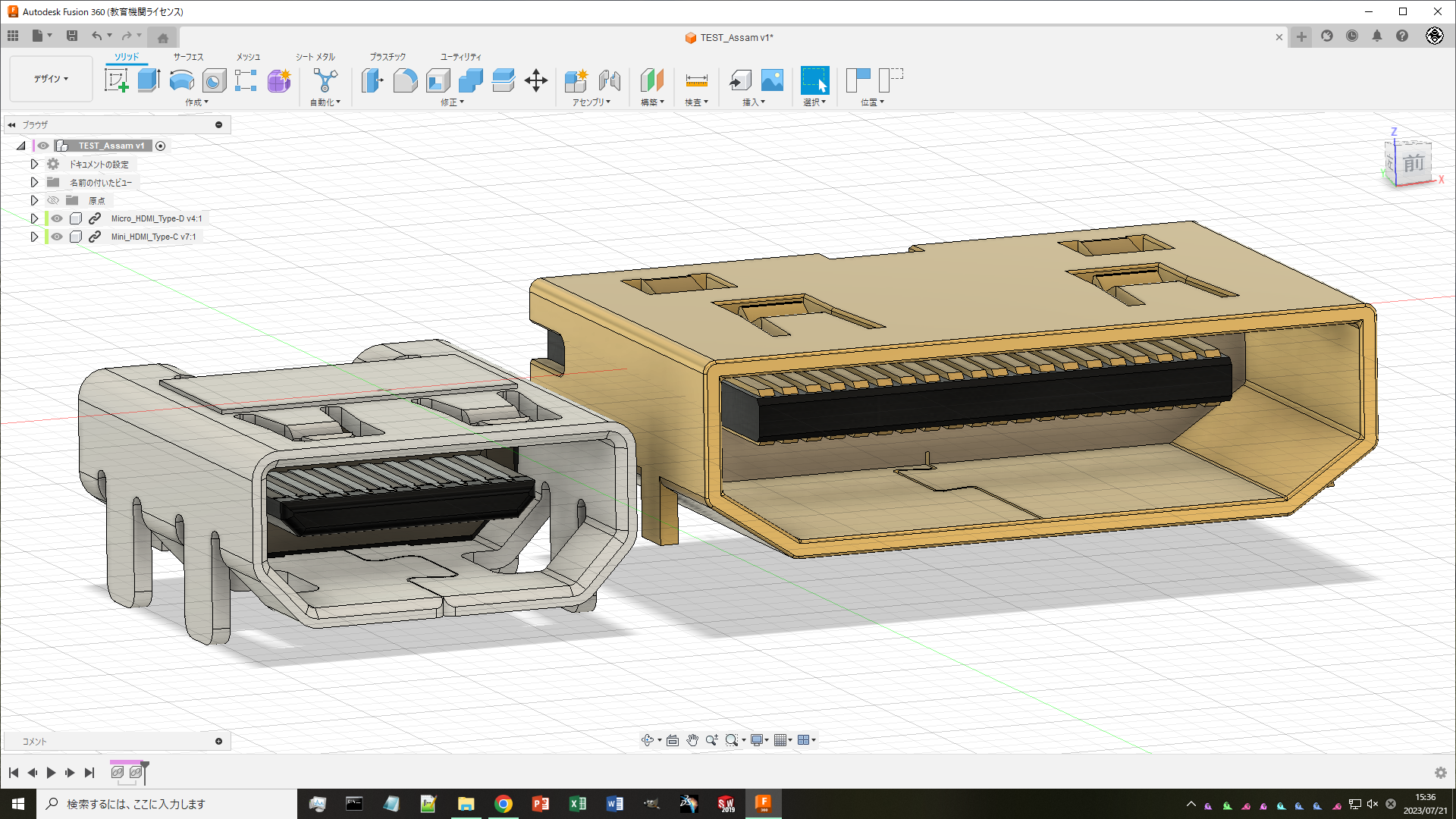This screenshot has height=819, width=1456.
Task: Show the hidden Origin folder
Action: pos(53,200)
